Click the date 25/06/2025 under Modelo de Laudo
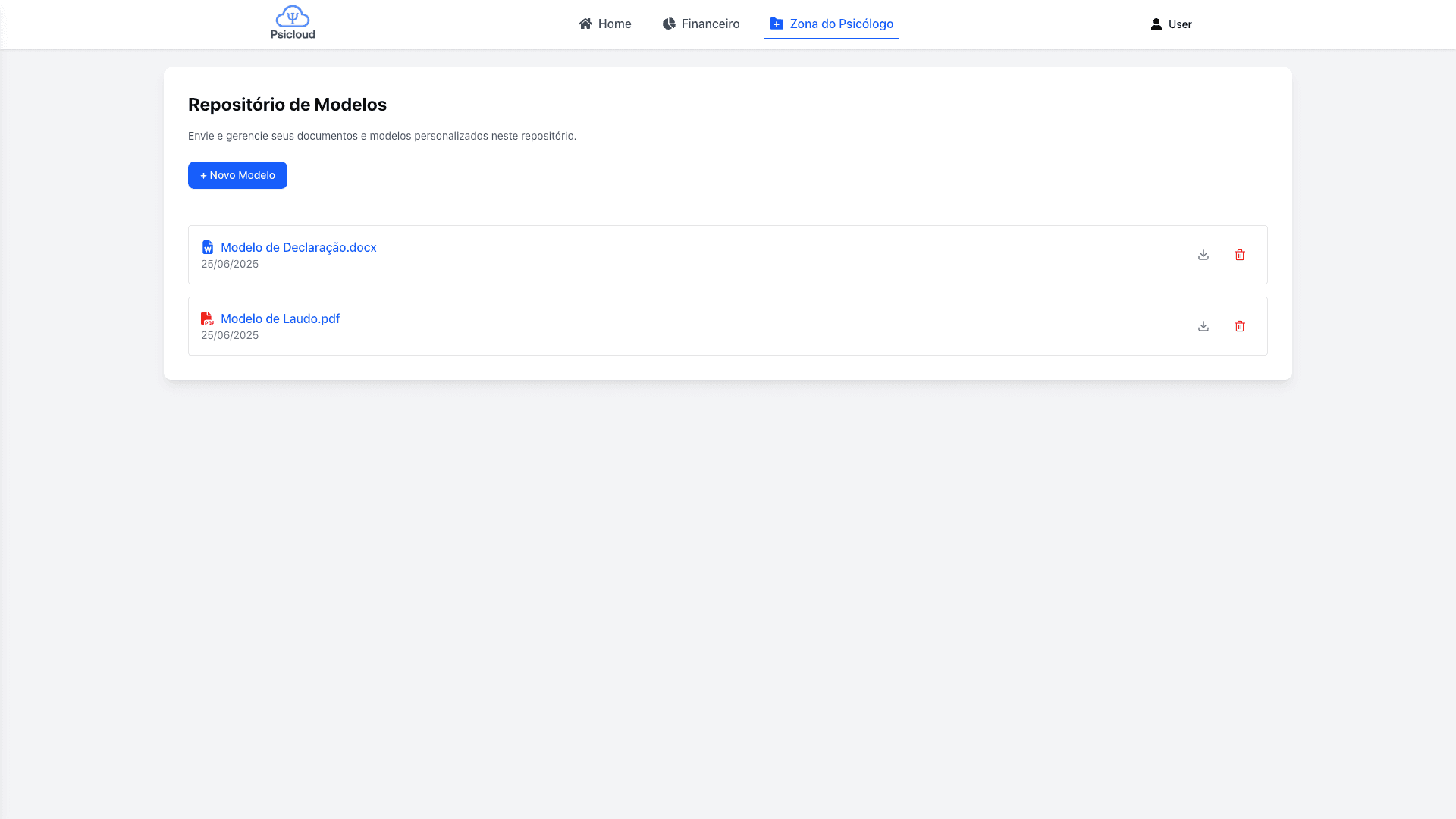The height and width of the screenshot is (819, 1456). (x=229, y=334)
